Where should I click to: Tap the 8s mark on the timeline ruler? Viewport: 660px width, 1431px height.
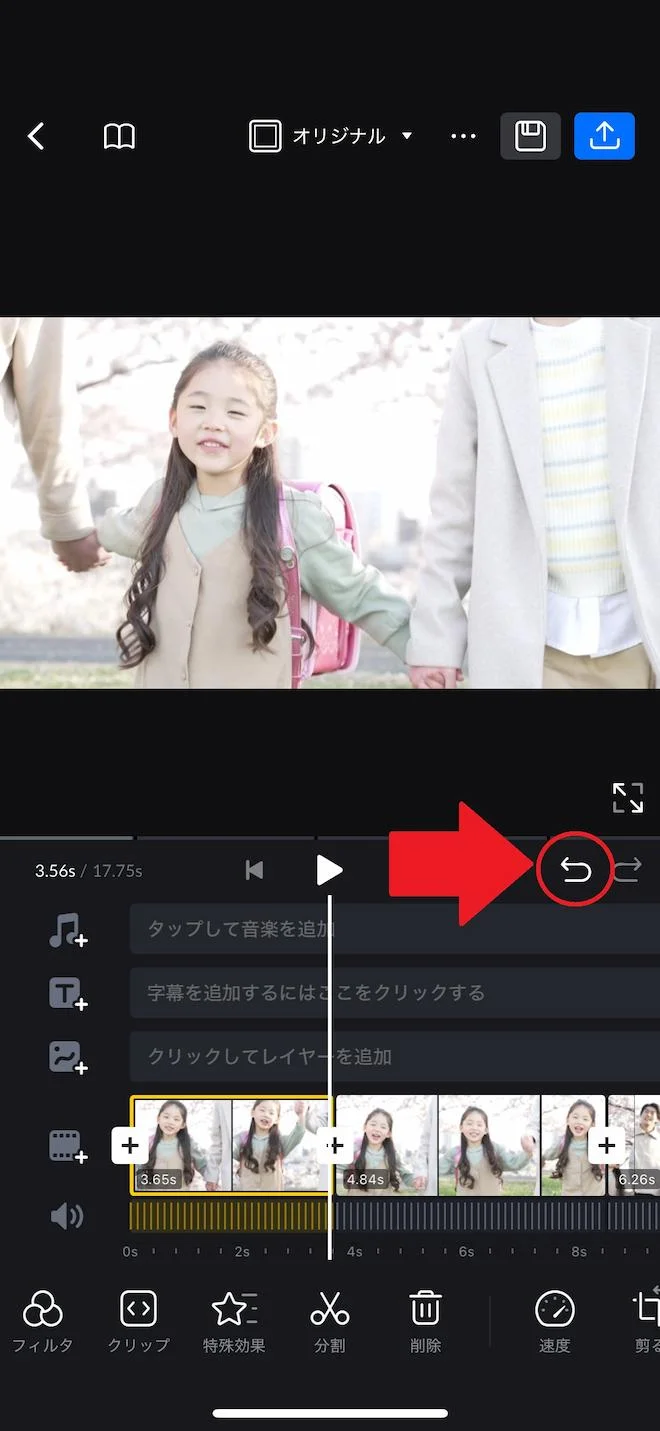(x=579, y=1252)
